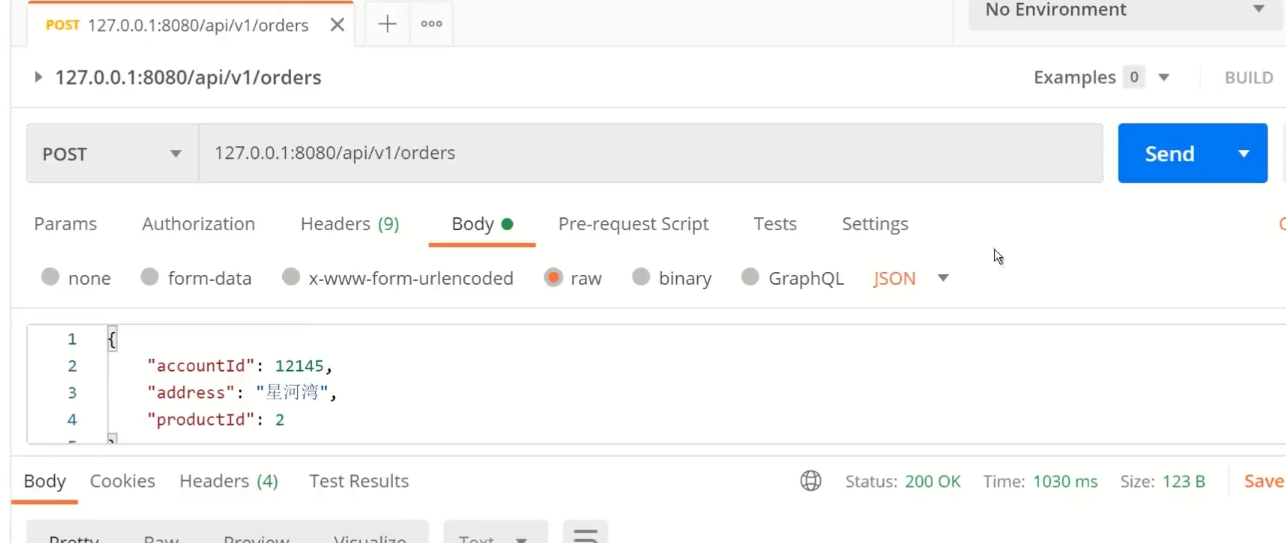Click the wrap lines icon in response toolbar

[585, 535]
